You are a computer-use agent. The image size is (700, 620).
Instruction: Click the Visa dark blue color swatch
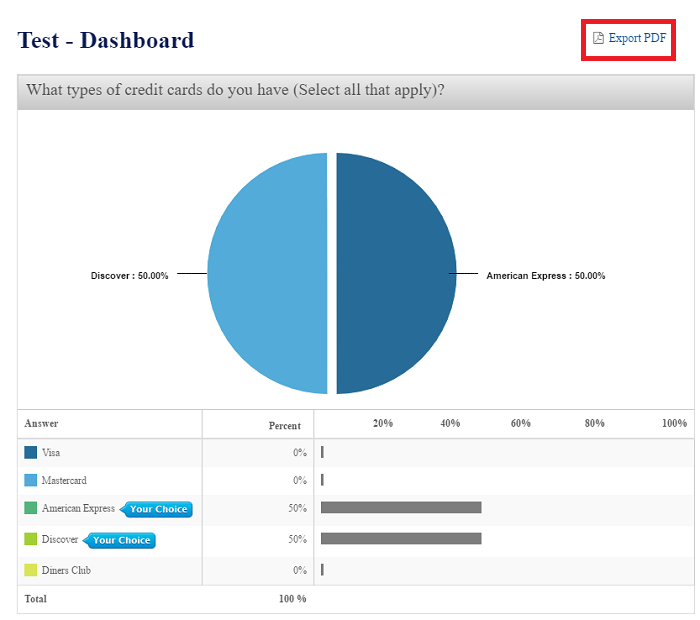(30, 453)
